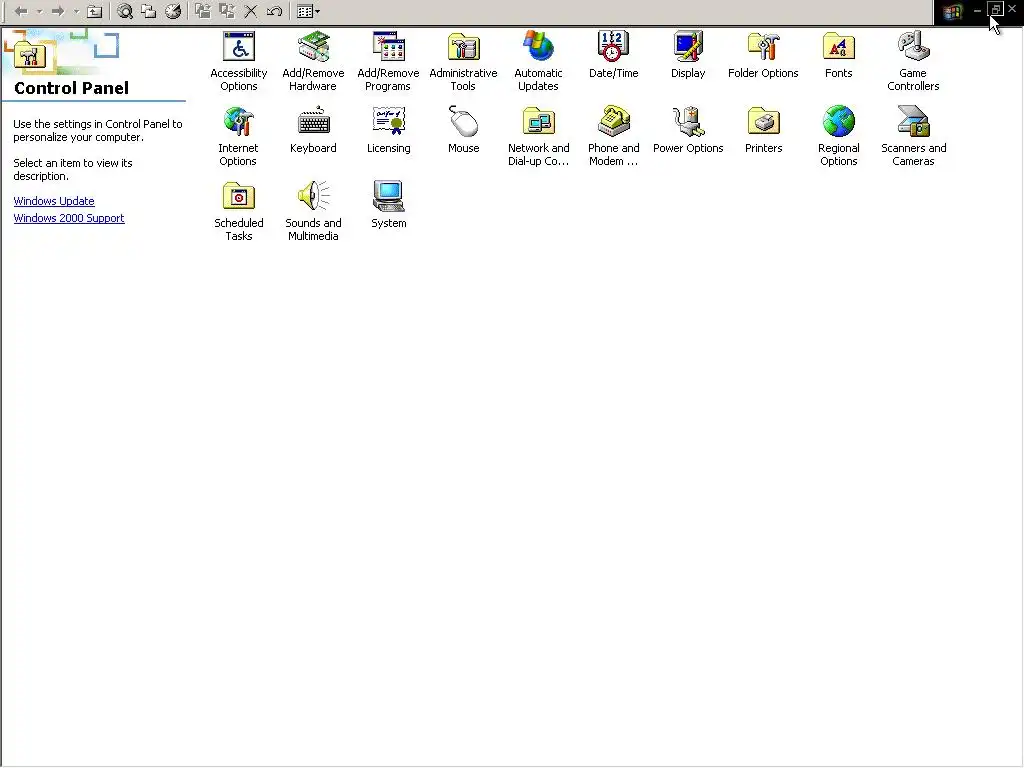
Task: Open Internet Options
Action: (x=238, y=136)
